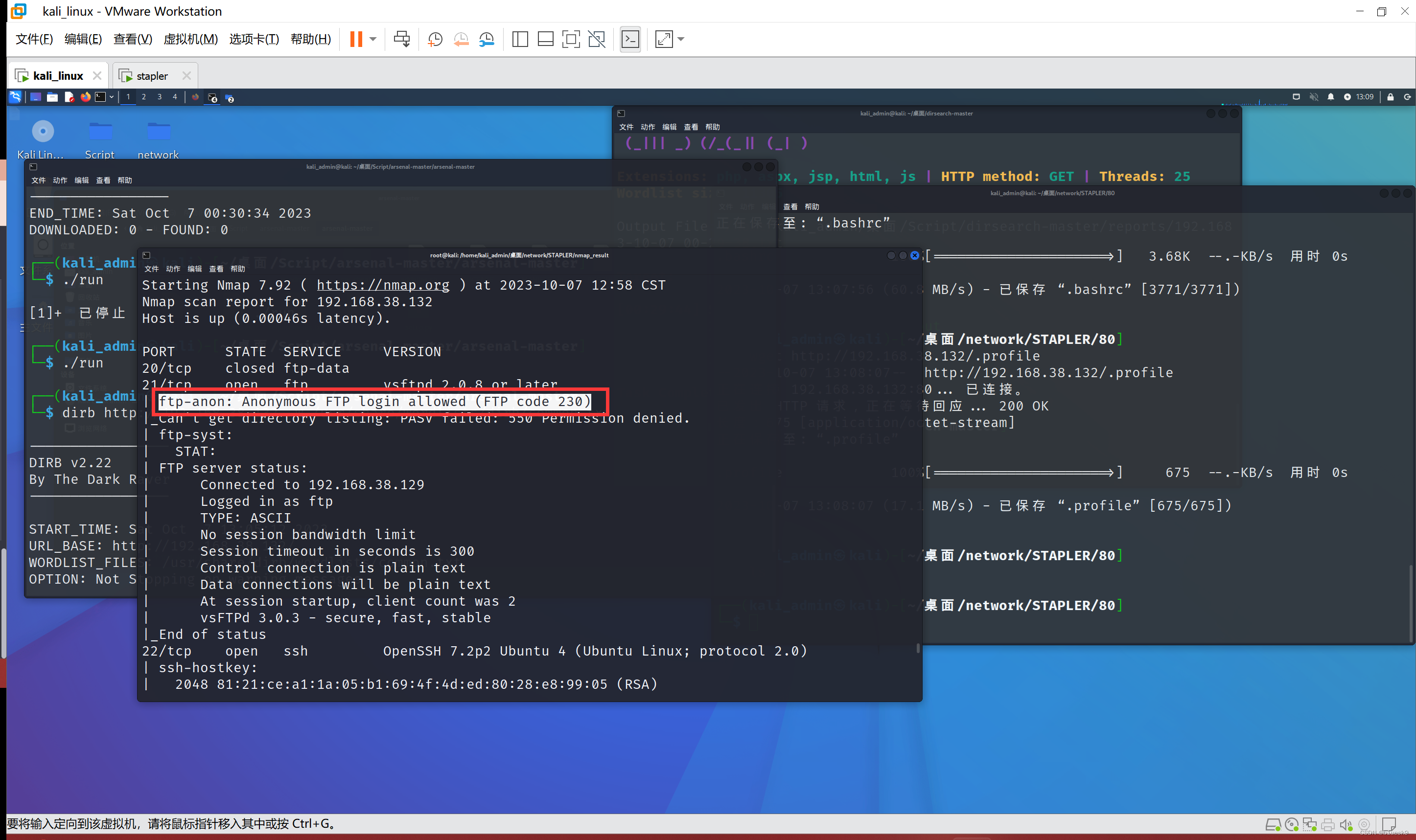The width and height of the screenshot is (1416, 840).
Task: Switch to workspace 2 on the Kali panel
Action: (x=144, y=97)
